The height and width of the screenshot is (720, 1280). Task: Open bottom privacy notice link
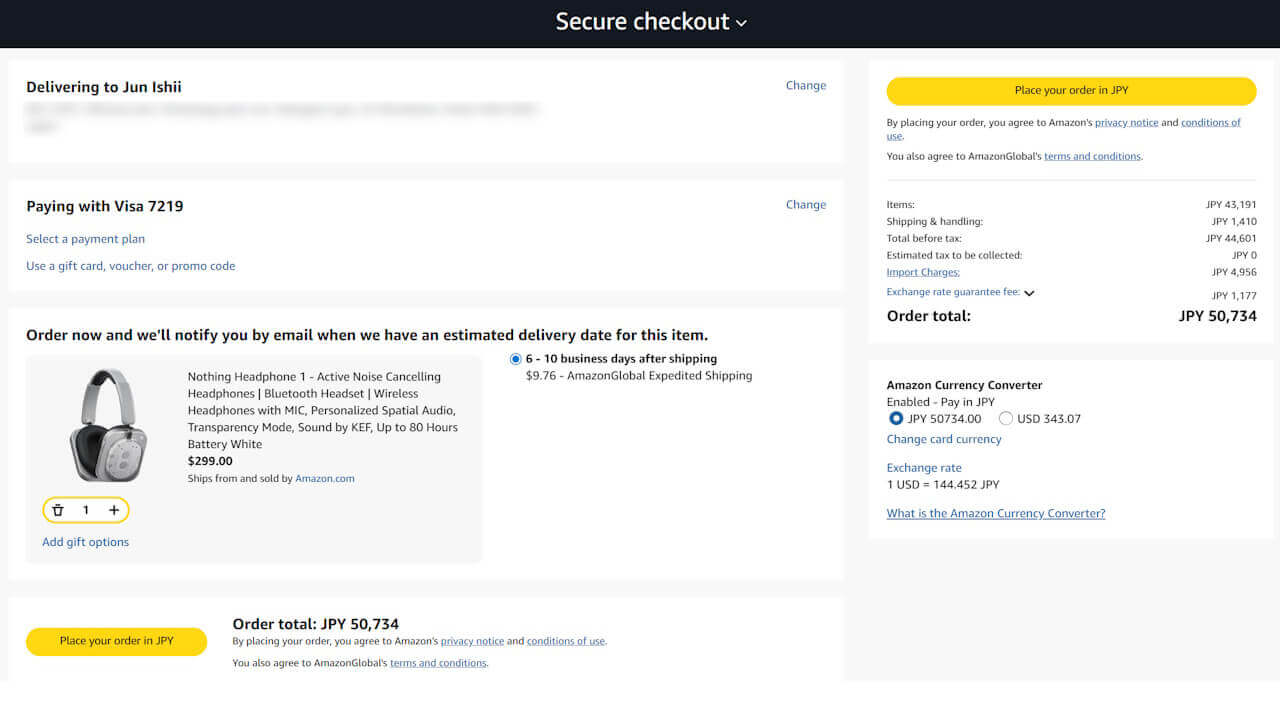(472, 641)
